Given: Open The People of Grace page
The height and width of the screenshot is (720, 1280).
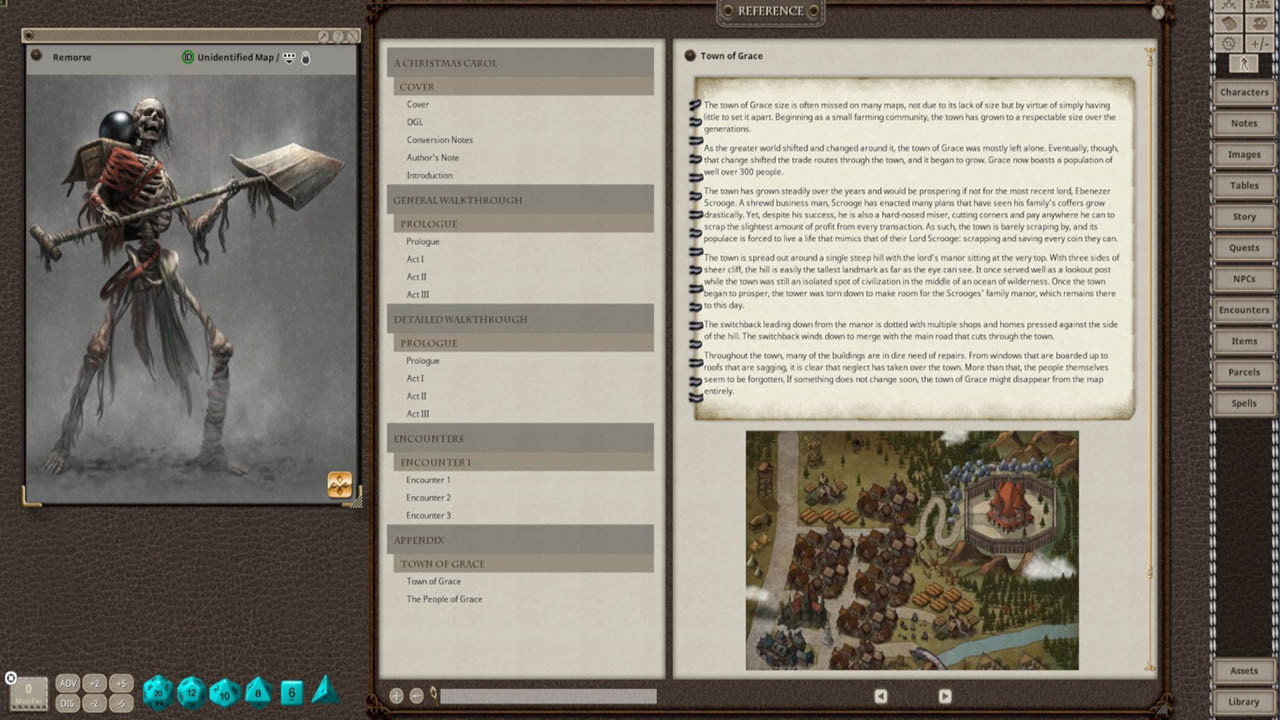Looking at the screenshot, I should [x=444, y=599].
